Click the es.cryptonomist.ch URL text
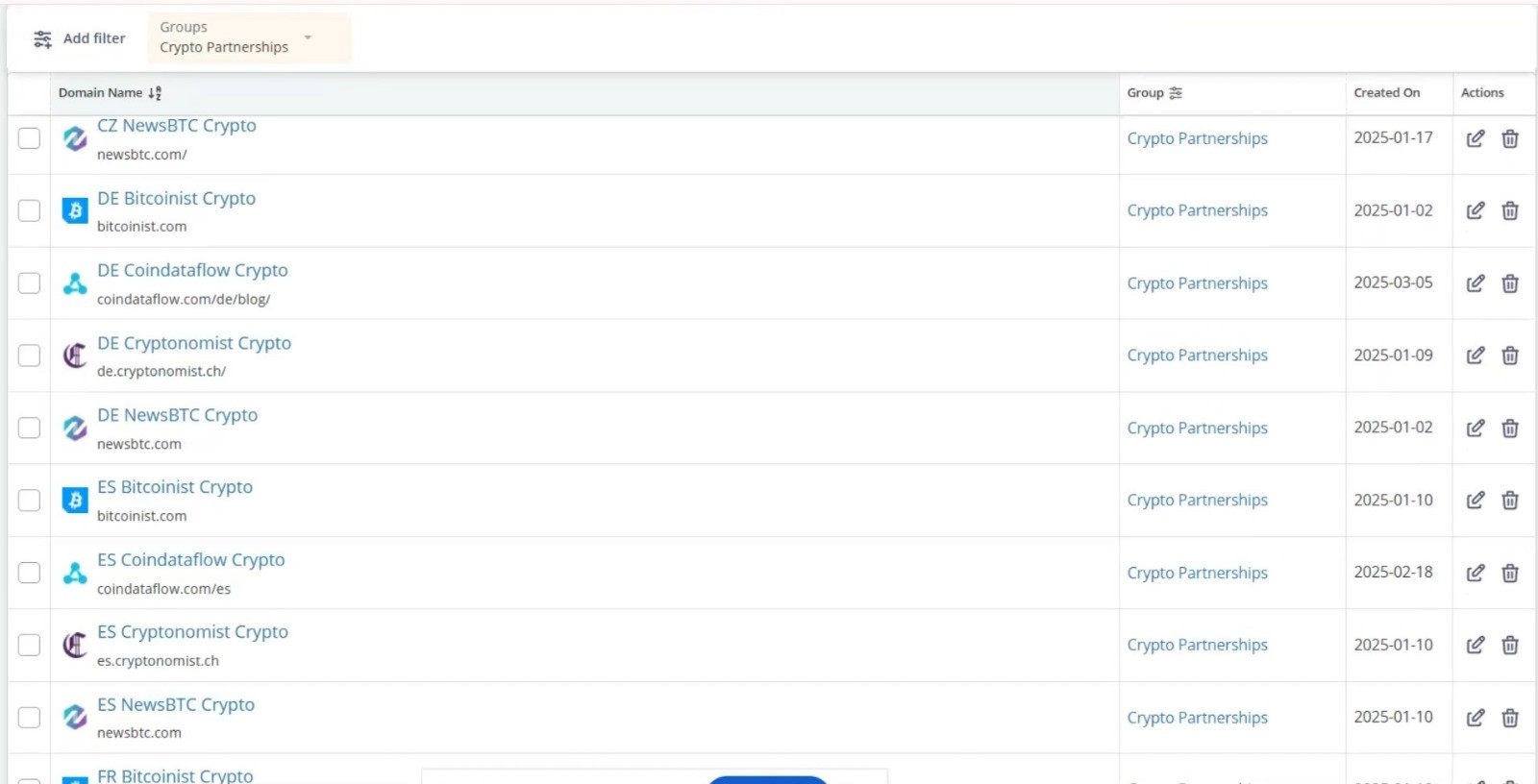Viewport: 1538px width, 784px height. tap(158, 661)
